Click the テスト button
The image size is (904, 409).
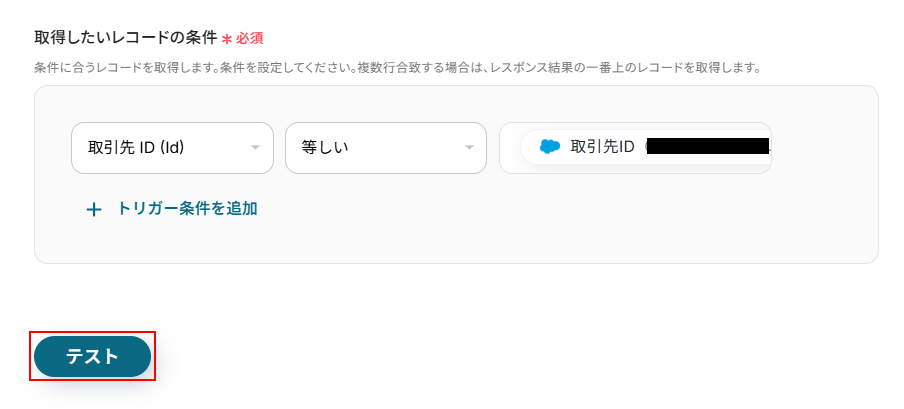[92, 357]
